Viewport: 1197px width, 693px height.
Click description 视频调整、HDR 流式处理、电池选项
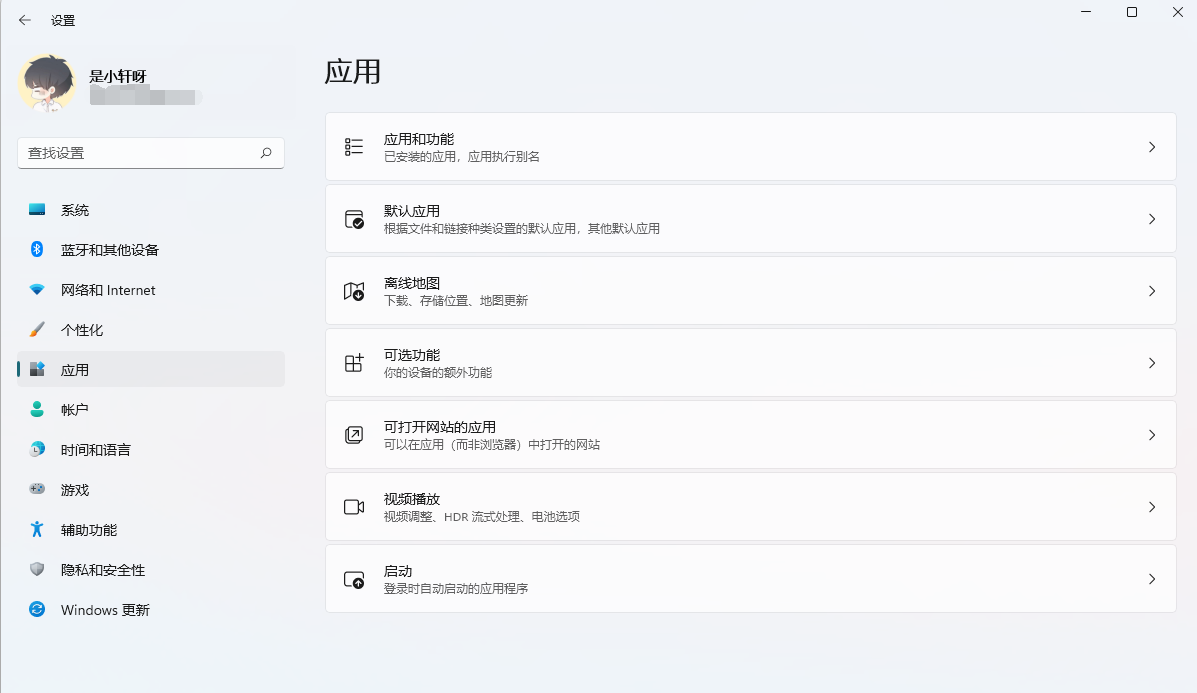tap(481, 517)
